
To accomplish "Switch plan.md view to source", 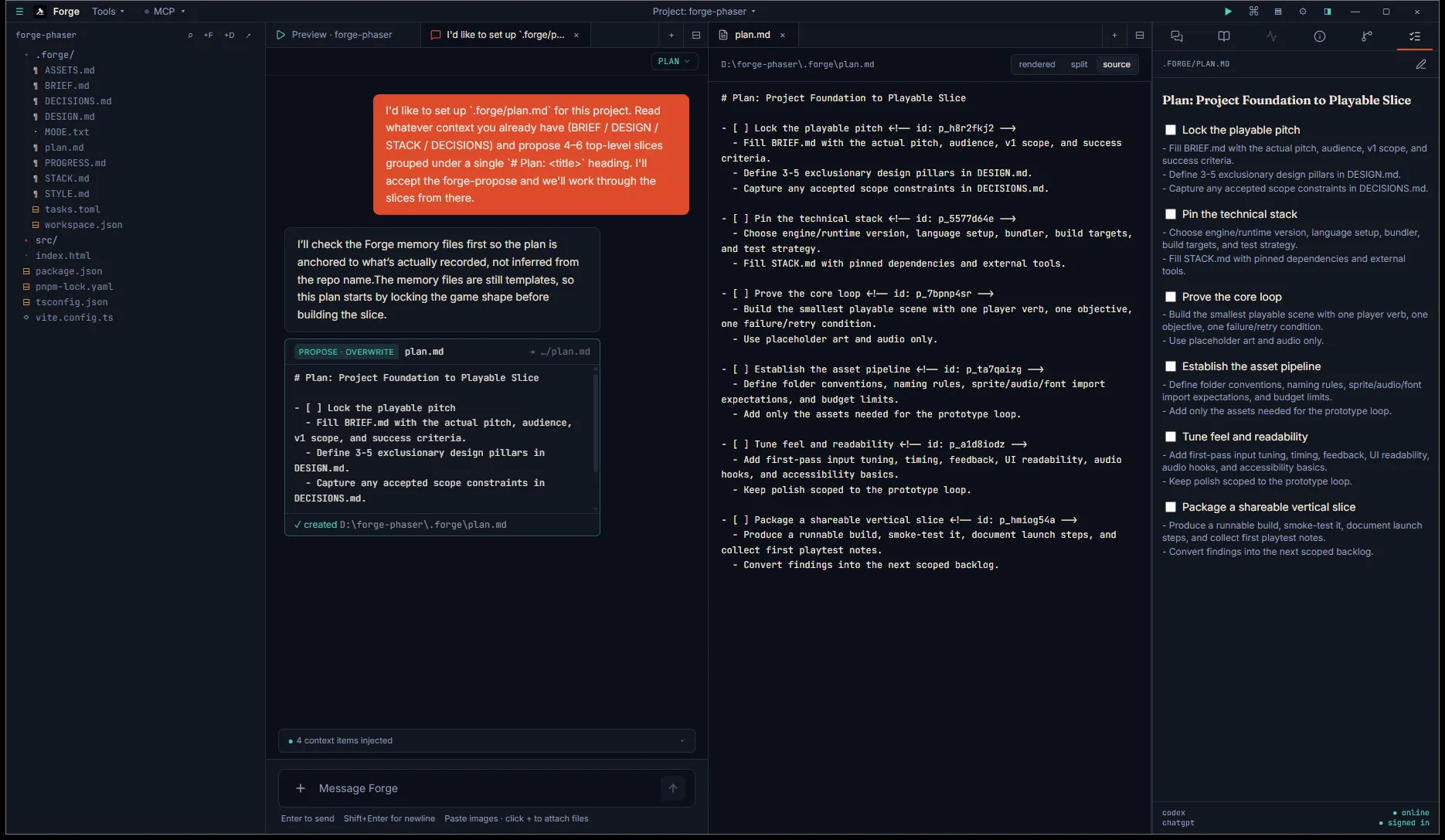I will click(1117, 65).
